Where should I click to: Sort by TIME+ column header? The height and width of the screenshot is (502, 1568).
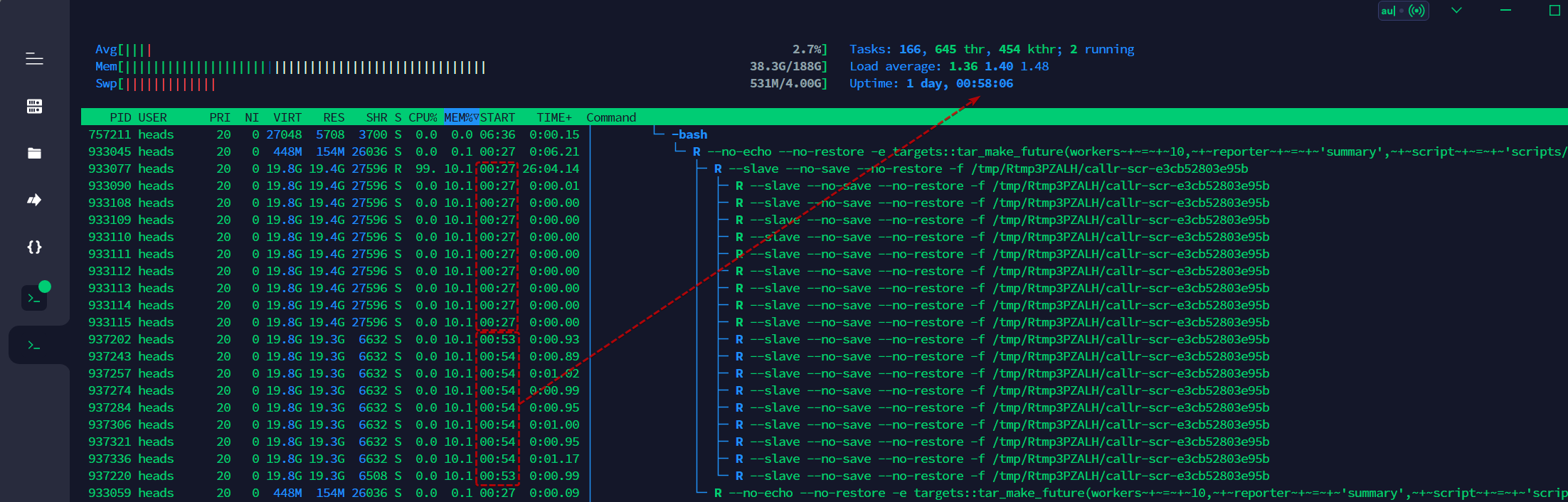554,117
